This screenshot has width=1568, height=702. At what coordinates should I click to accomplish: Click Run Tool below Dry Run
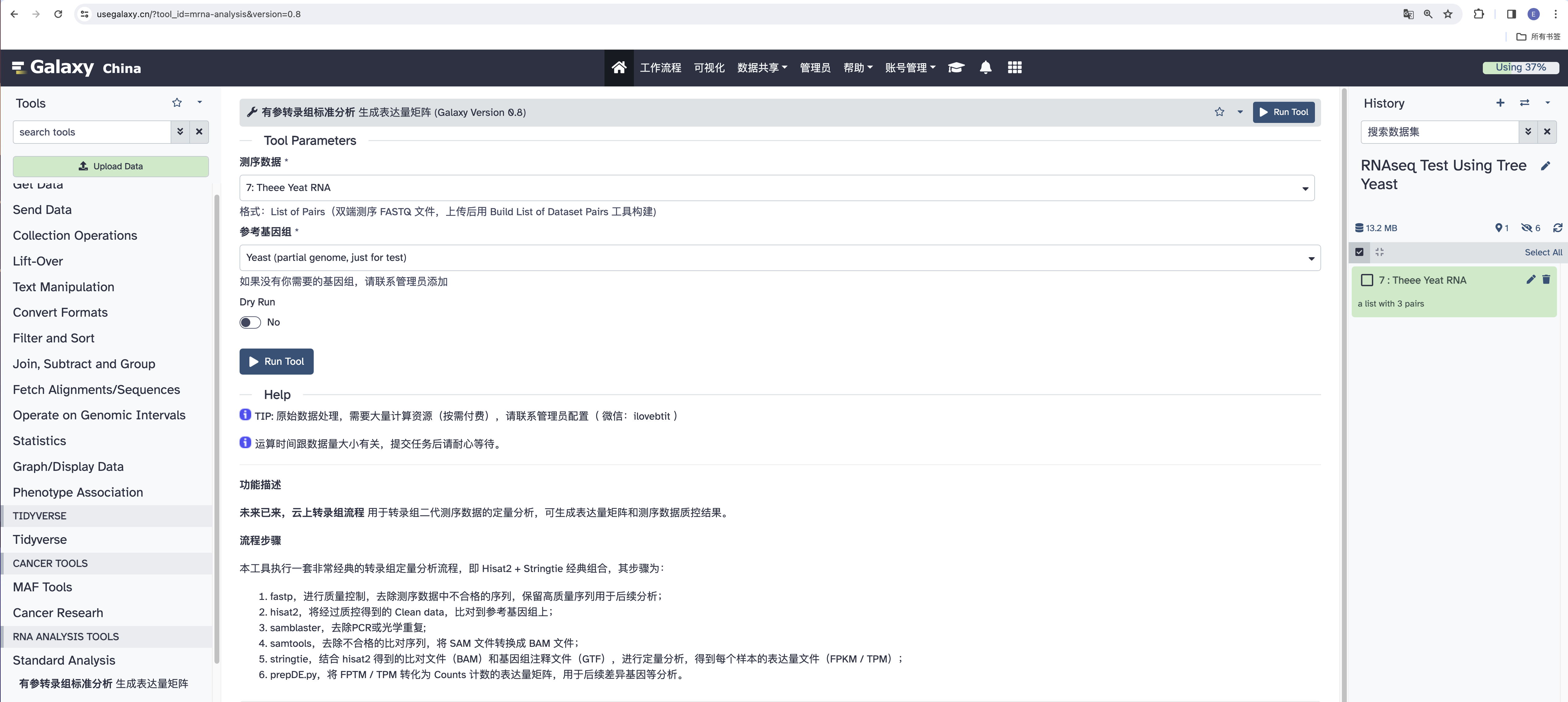point(276,362)
